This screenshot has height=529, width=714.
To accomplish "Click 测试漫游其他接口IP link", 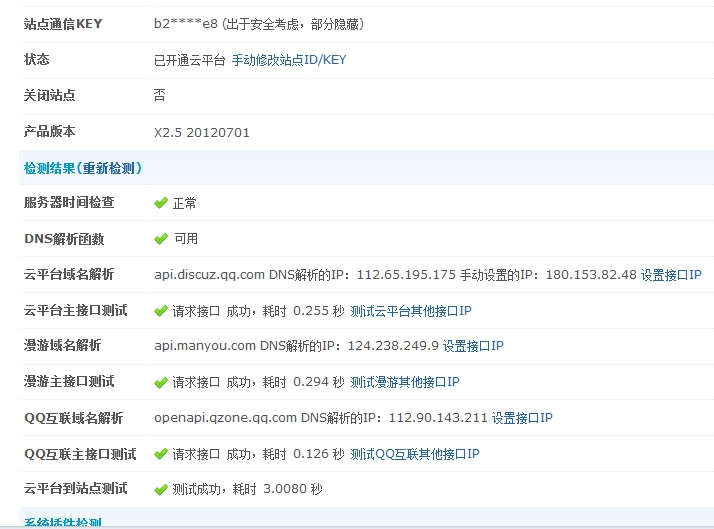I will (x=405, y=381).
